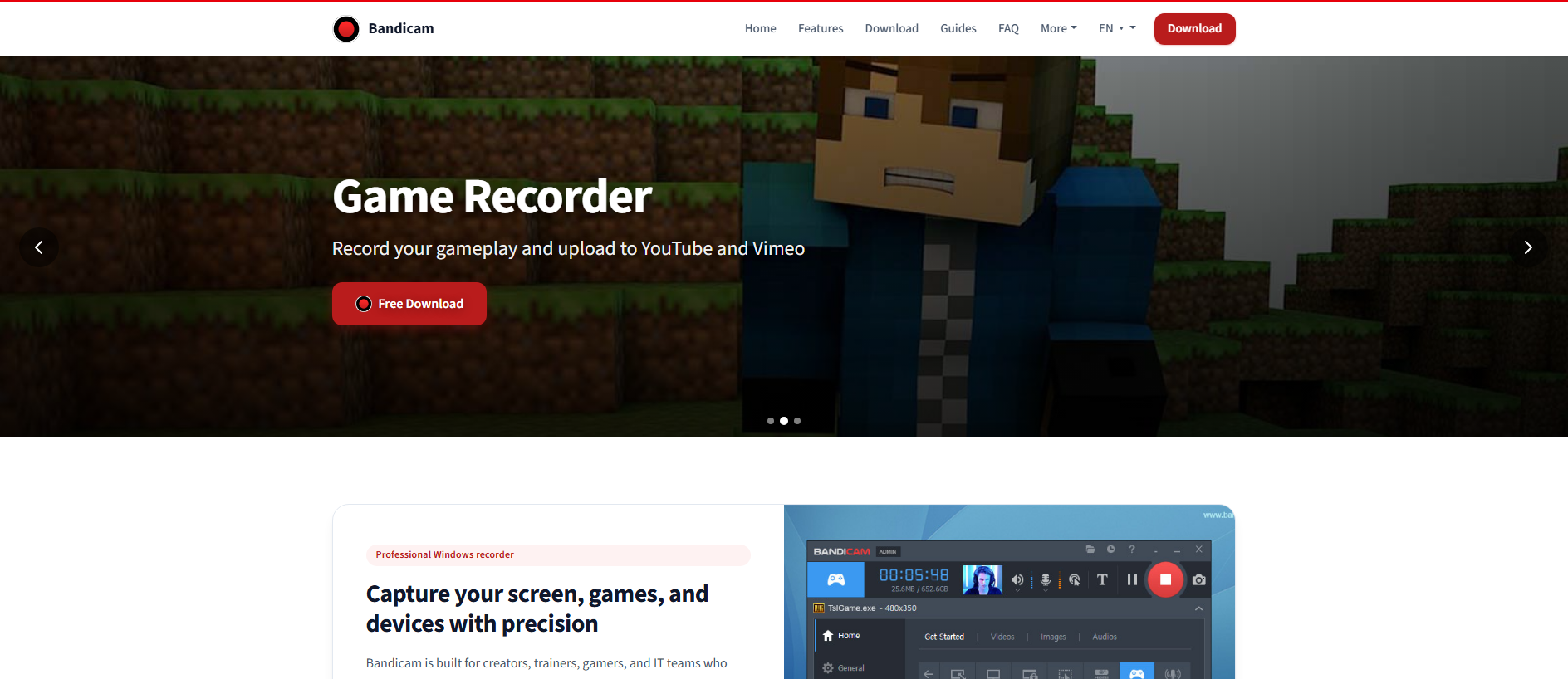This screenshot has width=1568, height=679.
Task: Open the Home nav link
Action: pos(761,28)
